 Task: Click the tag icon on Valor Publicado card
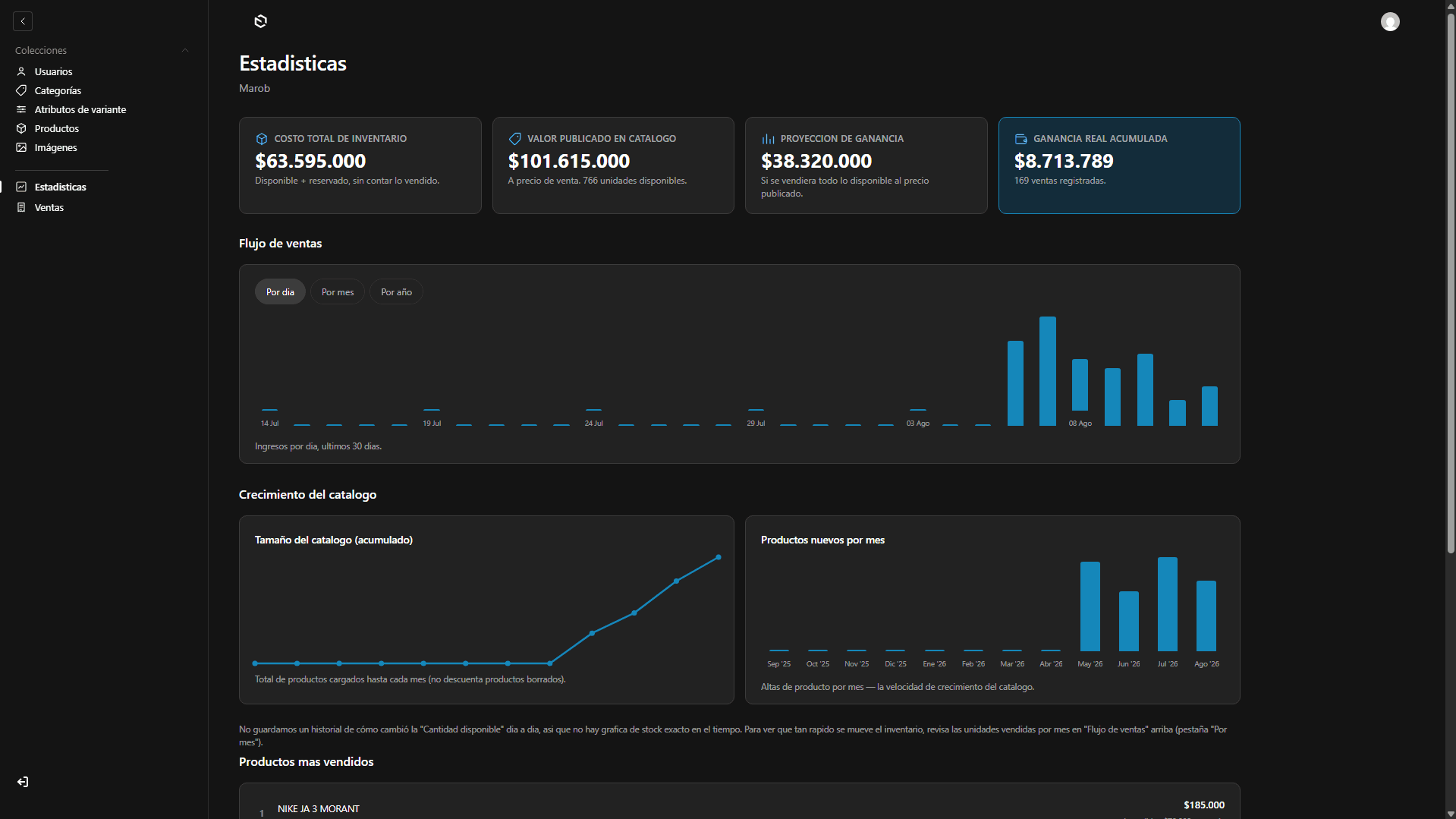point(515,139)
